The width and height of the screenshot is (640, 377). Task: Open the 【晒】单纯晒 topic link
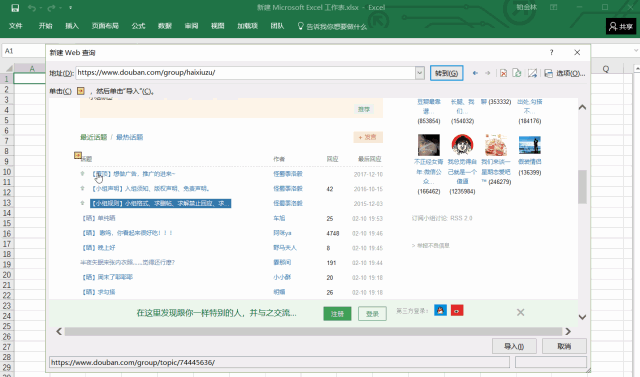(x=99, y=218)
